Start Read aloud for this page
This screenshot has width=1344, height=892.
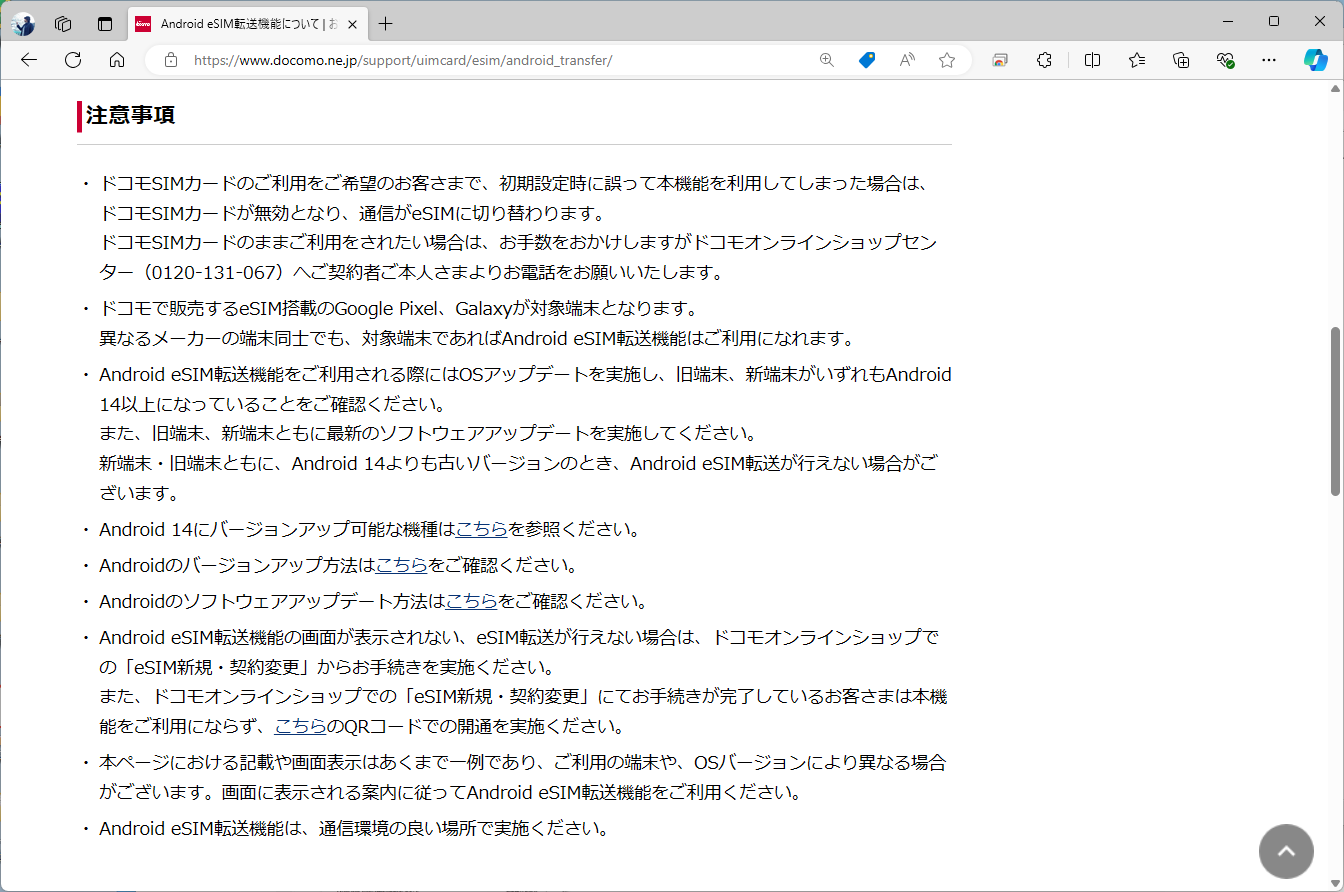coord(906,60)
